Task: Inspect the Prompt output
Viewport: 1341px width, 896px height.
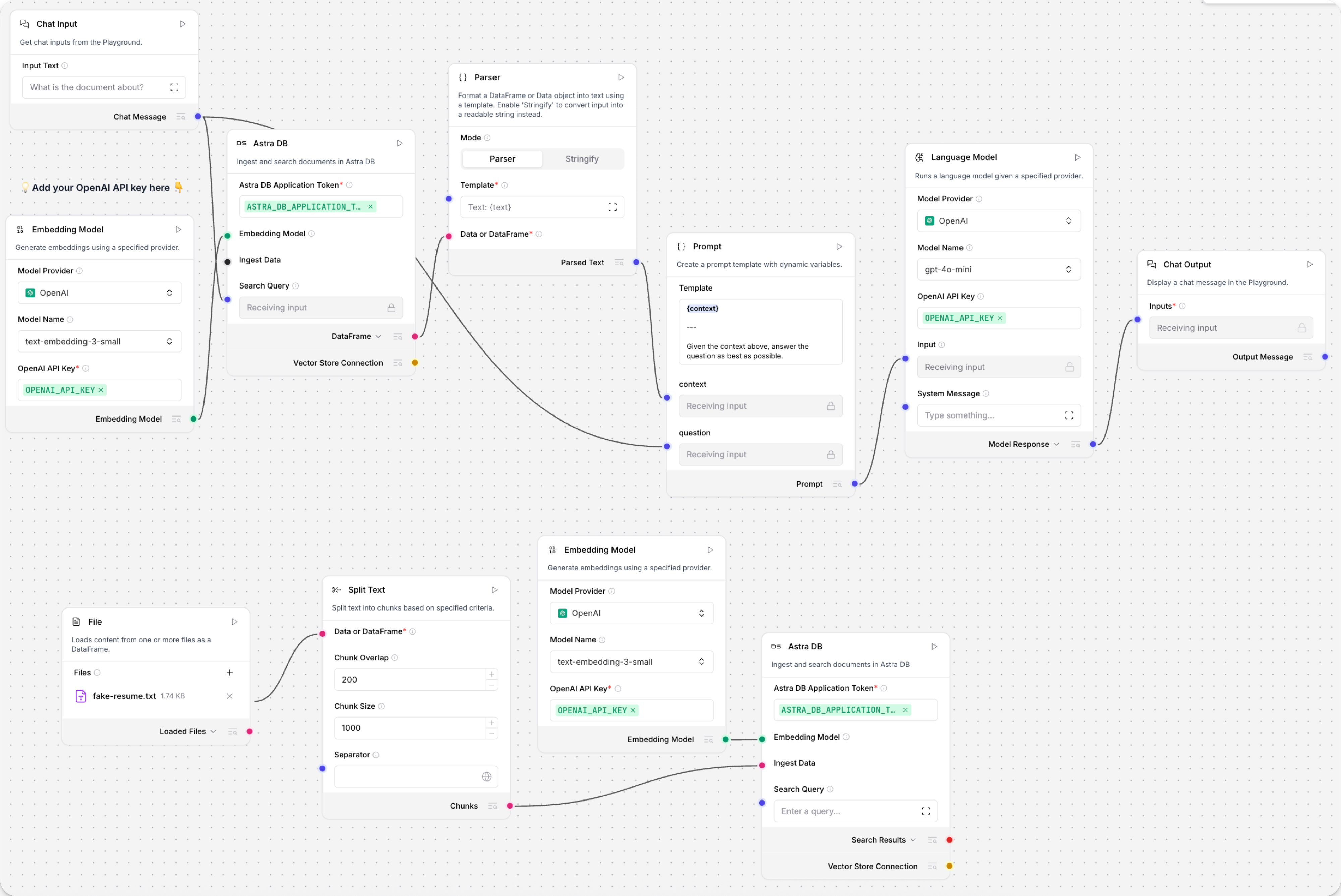Action: pyautogui.click(x=837, y=484)
